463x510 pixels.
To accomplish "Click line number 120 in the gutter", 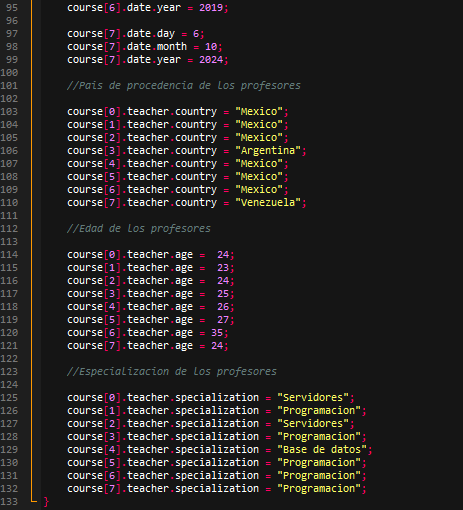I will [9, 333].
